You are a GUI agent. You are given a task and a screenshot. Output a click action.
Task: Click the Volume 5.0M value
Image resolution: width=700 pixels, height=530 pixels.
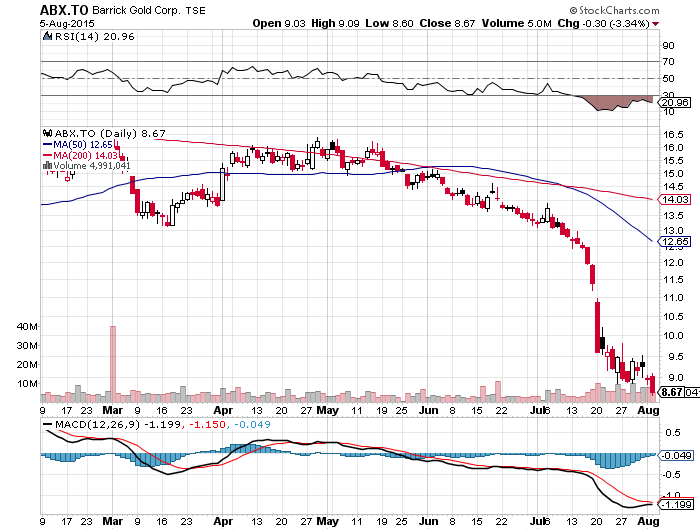[x=517, y=23]
